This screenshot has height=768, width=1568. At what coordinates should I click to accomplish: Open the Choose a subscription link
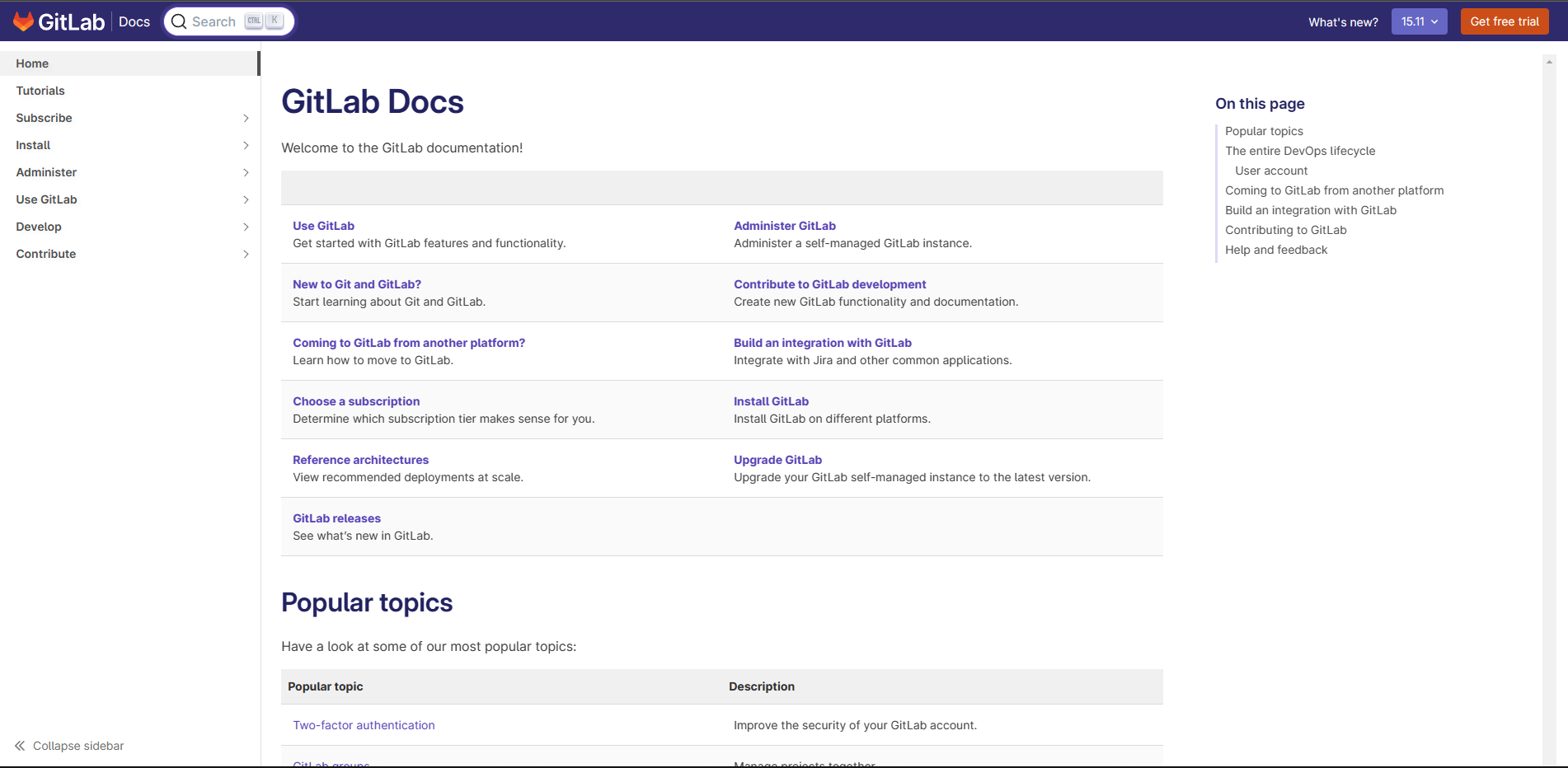tap(356, 401)
